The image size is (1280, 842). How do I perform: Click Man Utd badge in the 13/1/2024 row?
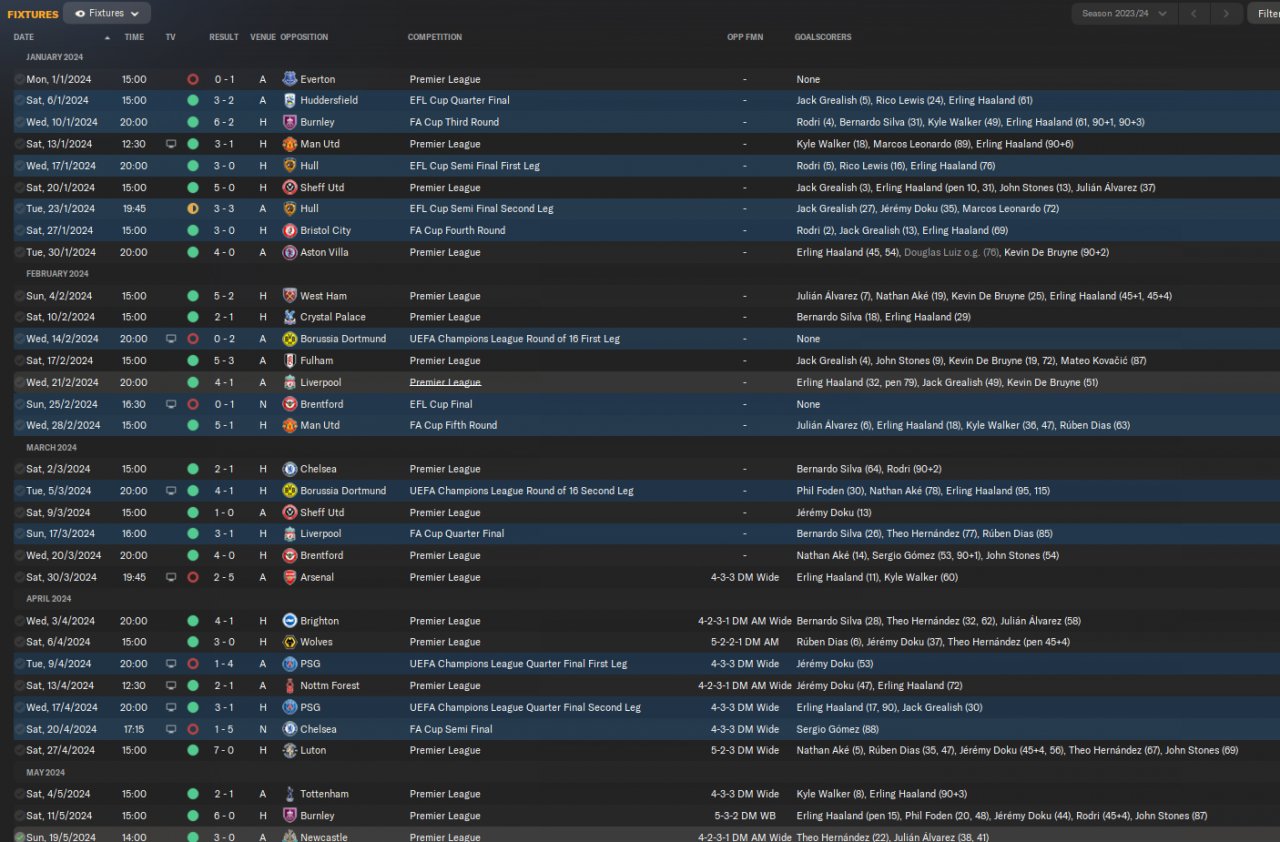tap(290, 144)
